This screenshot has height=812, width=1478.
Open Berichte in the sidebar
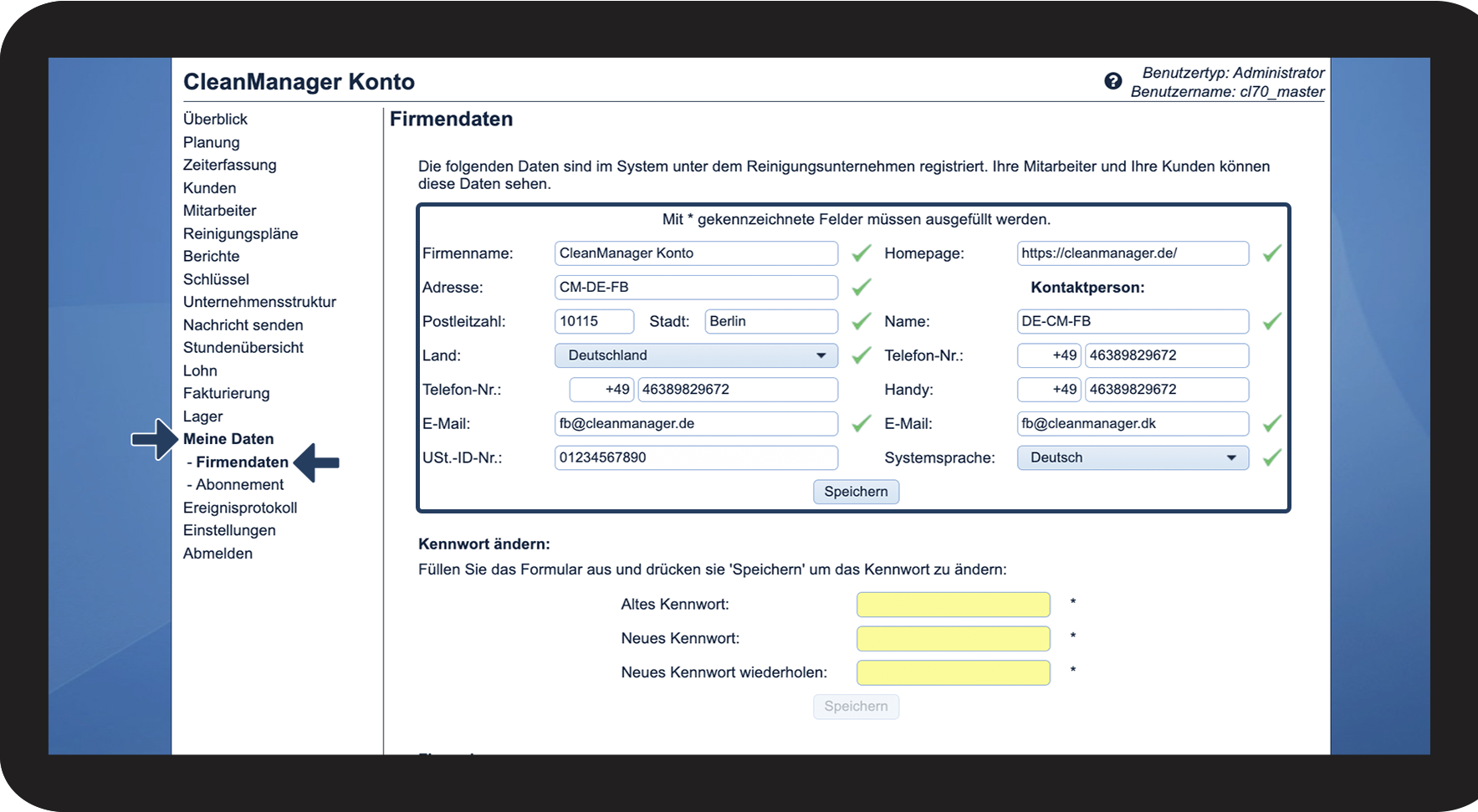[x=212, y=257]
